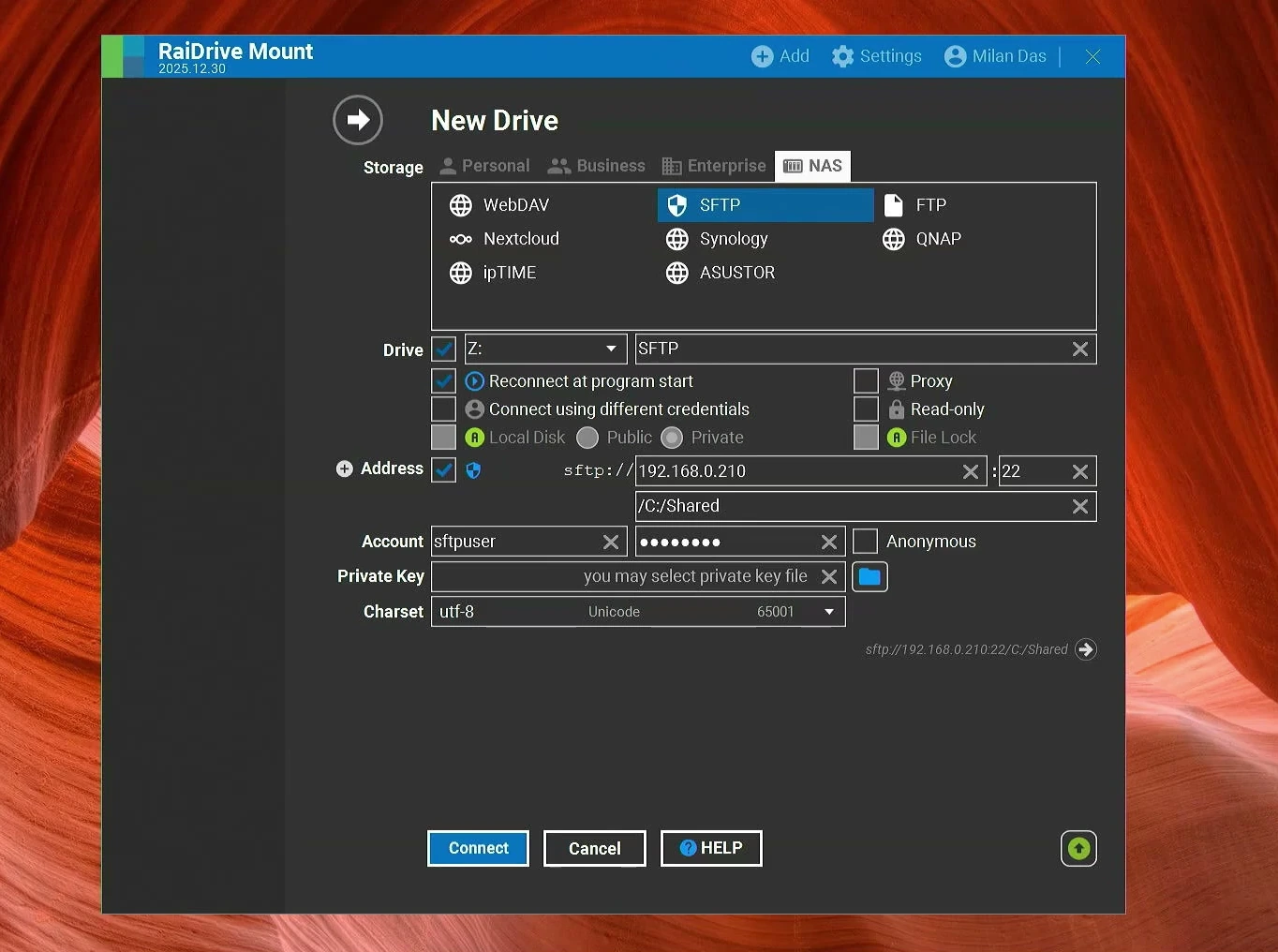This screenshot has width=1278, height=952.
Task: Switch to the Business storage tab
Action: [597, 166]
